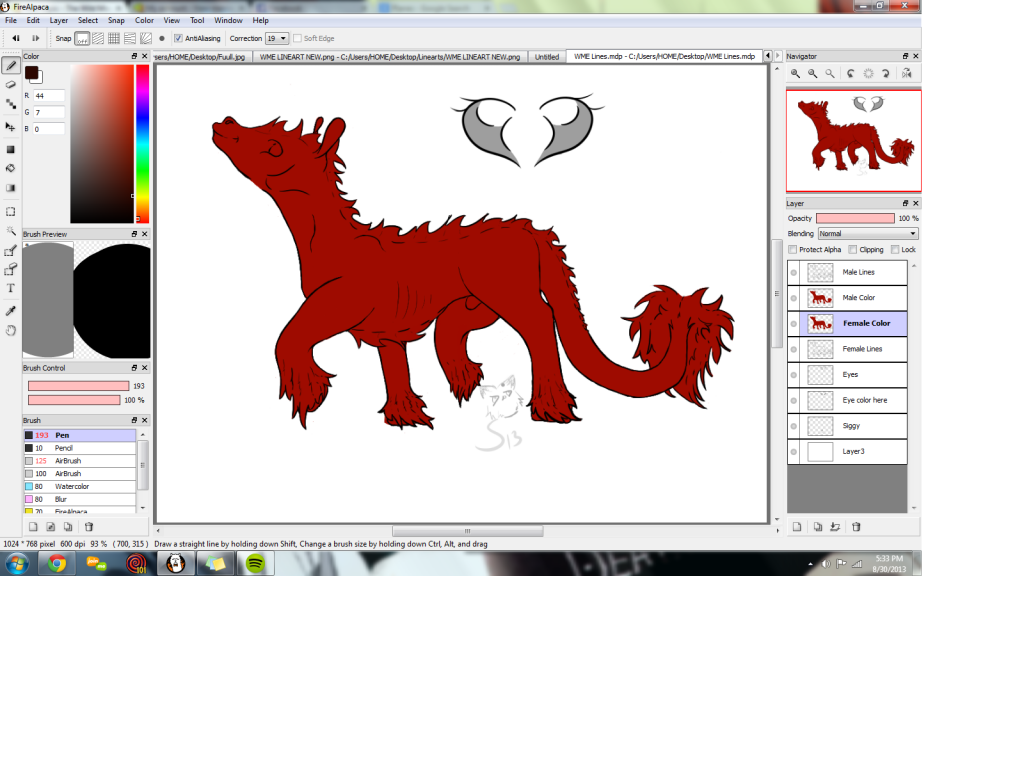
Task: Activate the Text tool
Action: 11,288
